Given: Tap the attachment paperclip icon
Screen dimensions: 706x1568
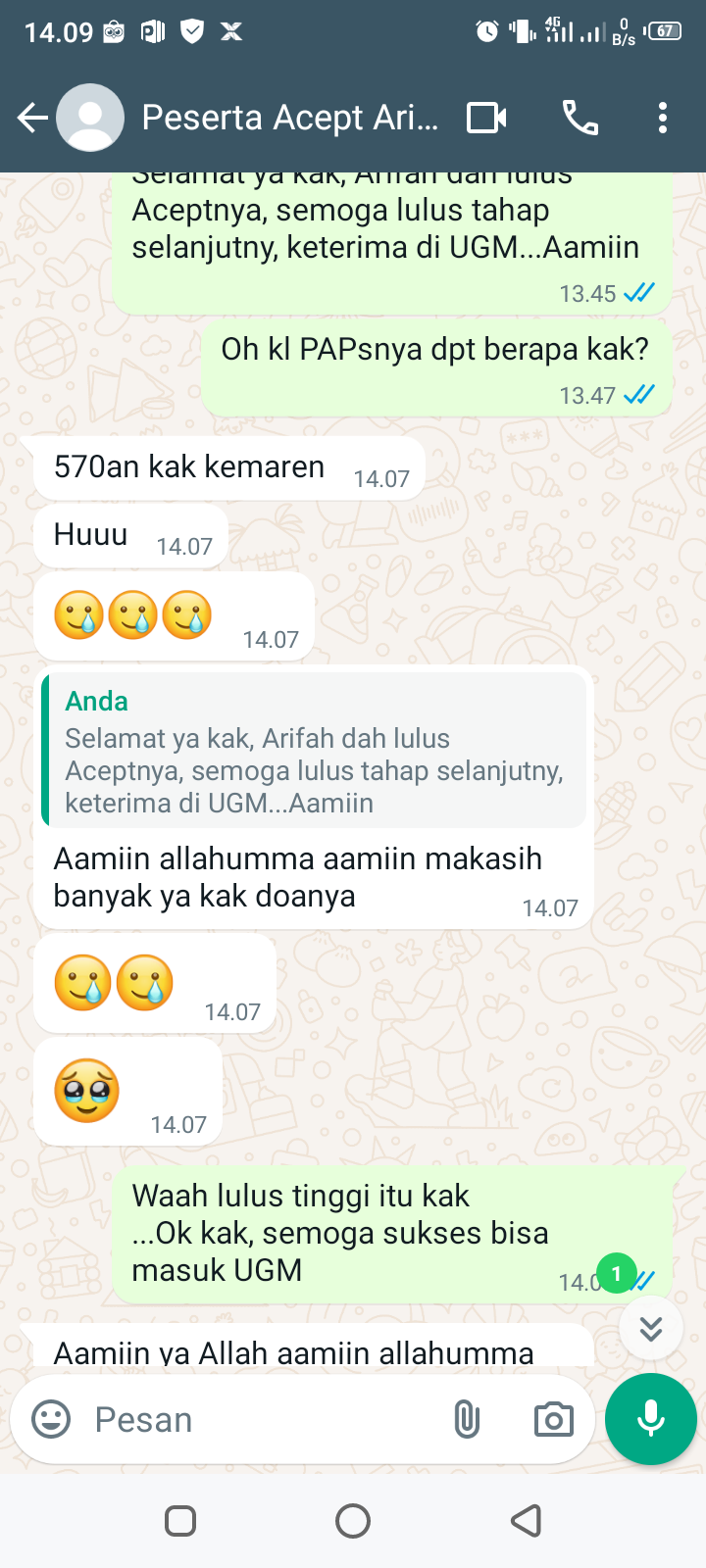Looking at the screenshot, I should [x=467, y=1419].
